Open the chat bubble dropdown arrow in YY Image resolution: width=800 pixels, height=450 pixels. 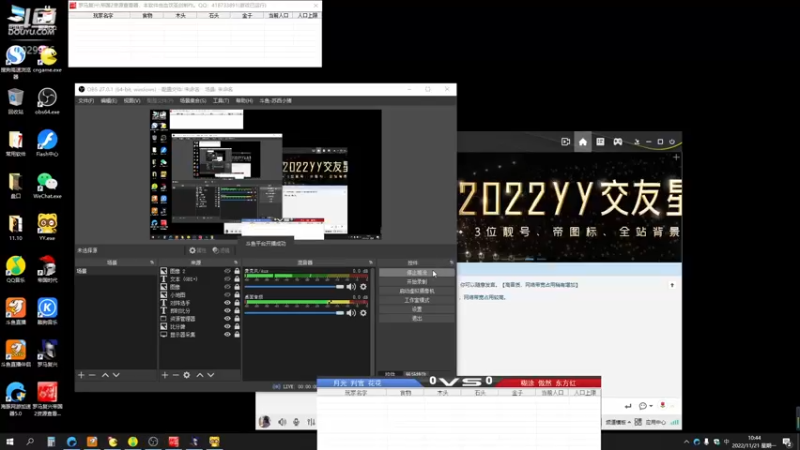point(651,406)
